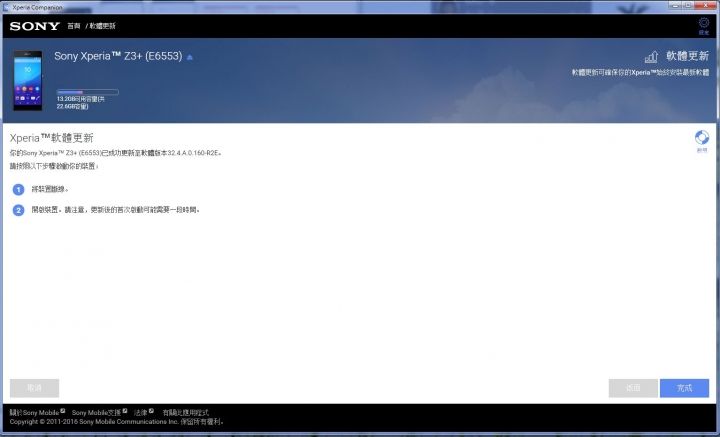
Task: Click the version 32.4.A.0.160-R2E message
Action: 116,153
